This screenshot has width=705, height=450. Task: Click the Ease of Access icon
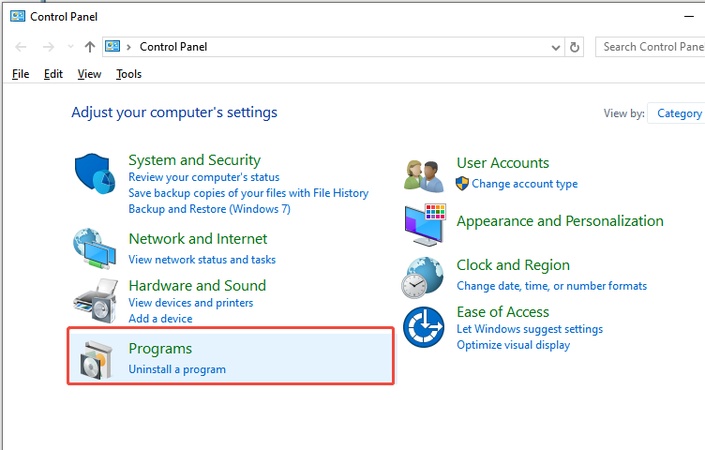(423, 327)
